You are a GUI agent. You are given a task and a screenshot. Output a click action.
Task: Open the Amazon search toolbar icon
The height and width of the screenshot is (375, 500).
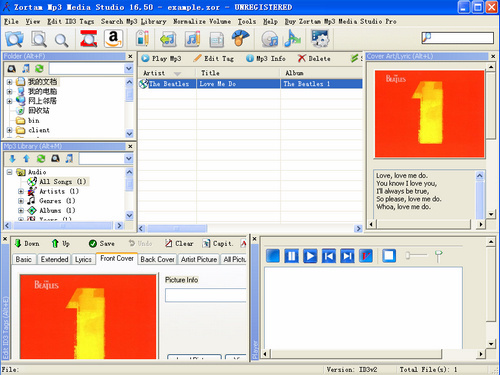click(x=113, y=39)
